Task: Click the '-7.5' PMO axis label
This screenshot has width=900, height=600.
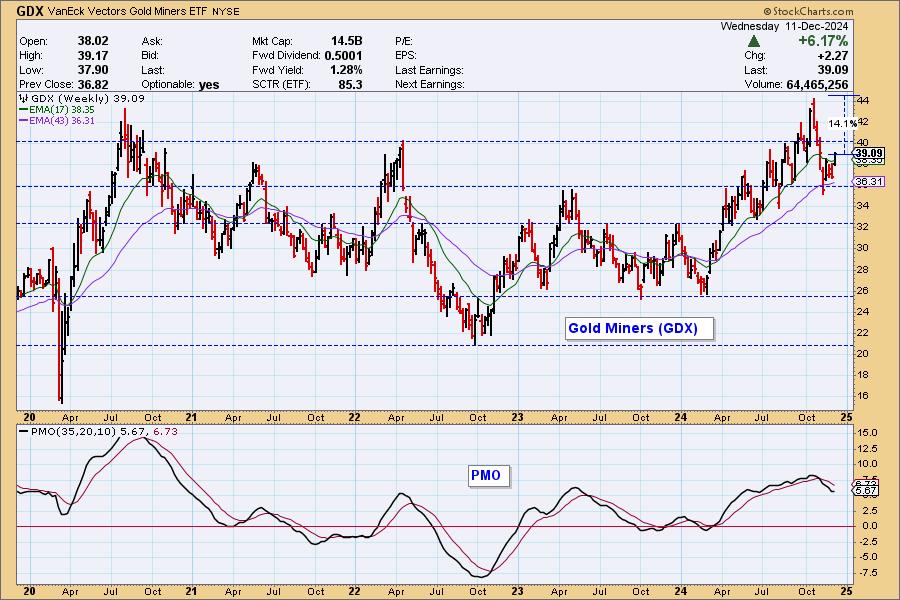Action: pyautogui.click(x=867, y=572)
